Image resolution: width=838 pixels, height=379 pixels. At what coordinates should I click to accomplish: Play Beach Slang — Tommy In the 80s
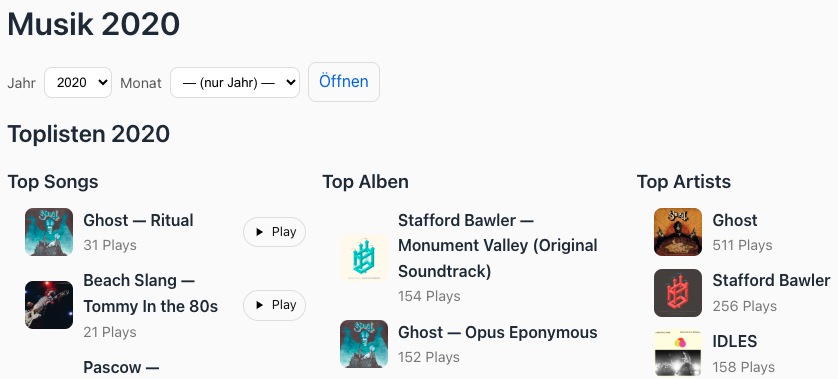pyautogui.click(x=274, y=305)
